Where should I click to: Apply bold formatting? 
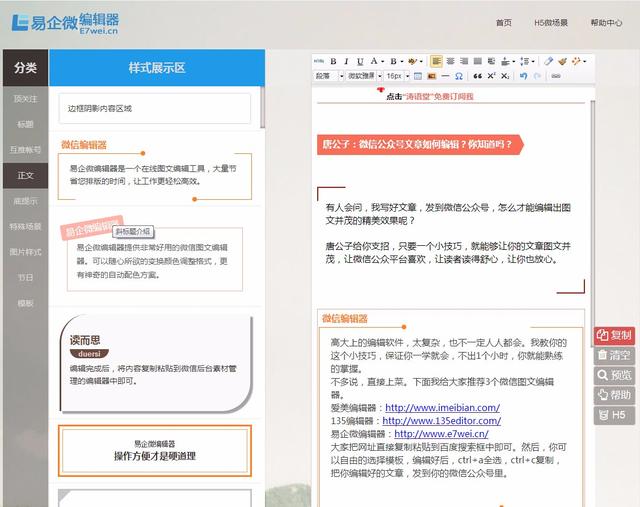tap(333, 61)
